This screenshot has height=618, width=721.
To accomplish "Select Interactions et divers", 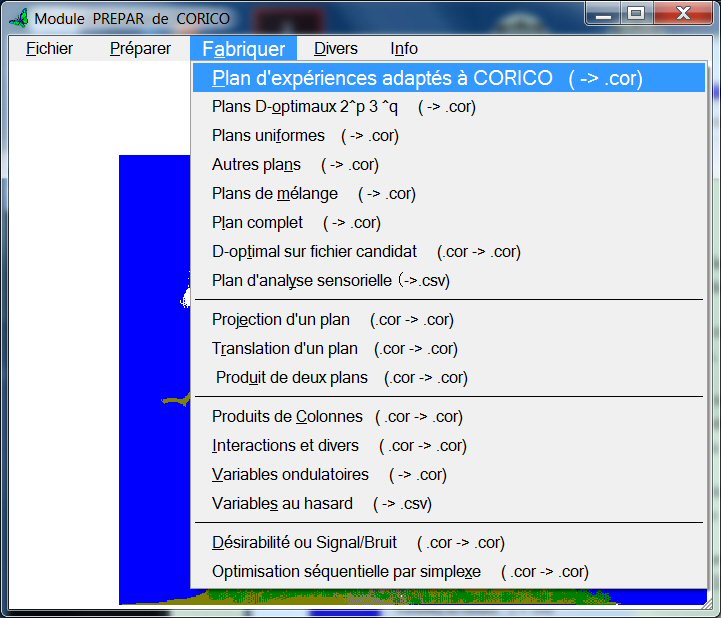I will pos(449,446).
